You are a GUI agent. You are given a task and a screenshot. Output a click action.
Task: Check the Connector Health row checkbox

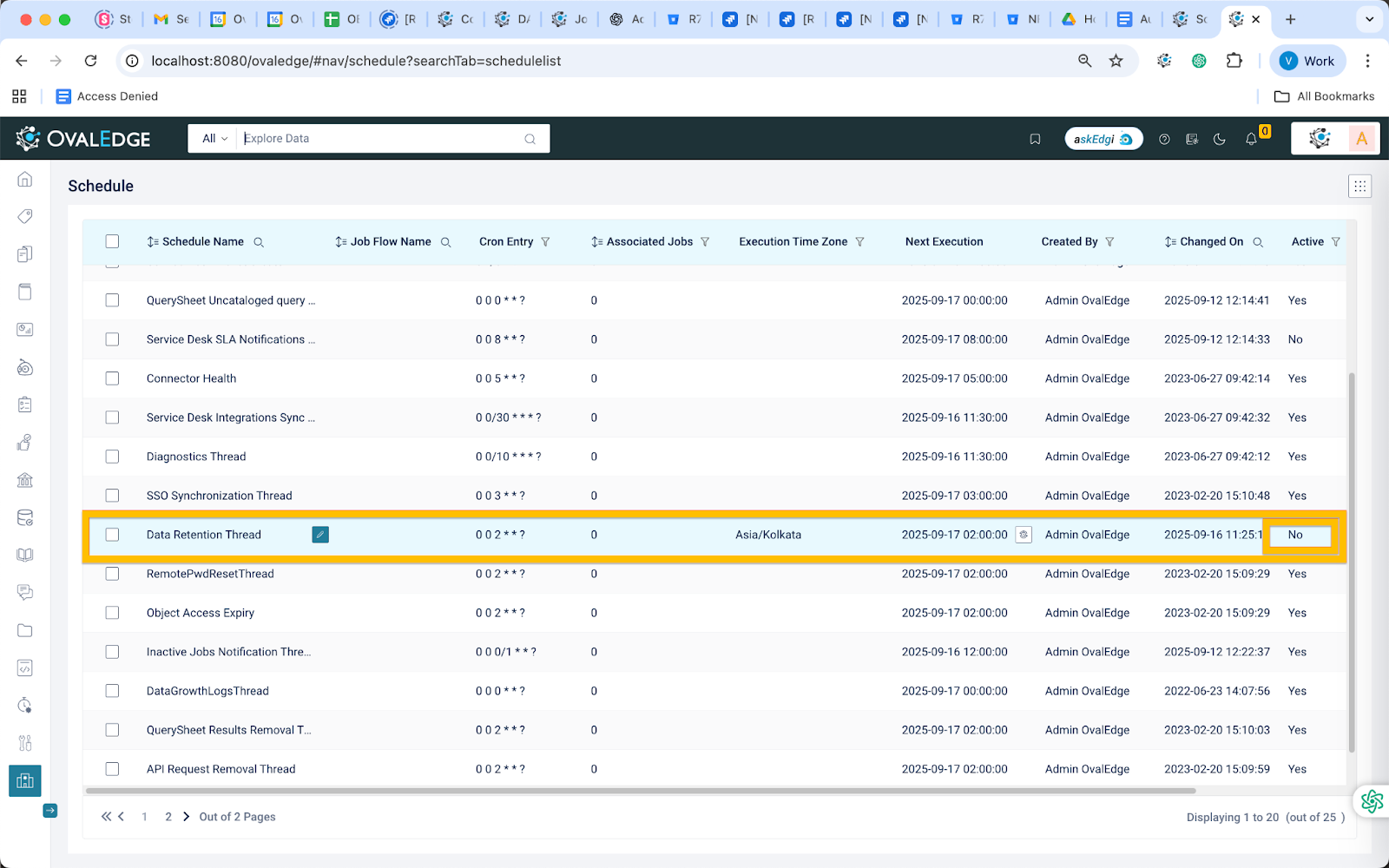112,378
